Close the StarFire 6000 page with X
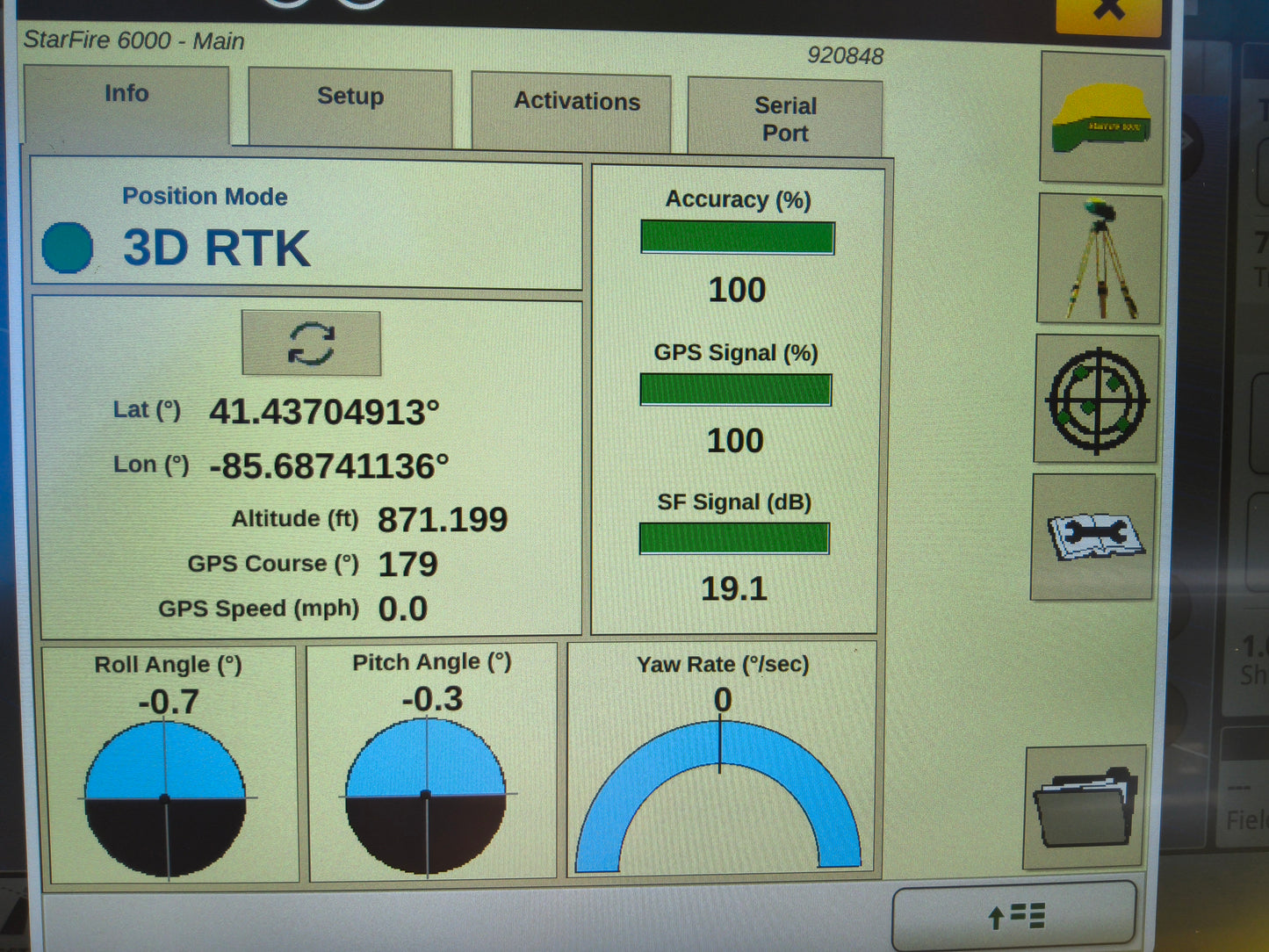The height and width of the screenshot is (952, 1269). [x=1109, y=12]
